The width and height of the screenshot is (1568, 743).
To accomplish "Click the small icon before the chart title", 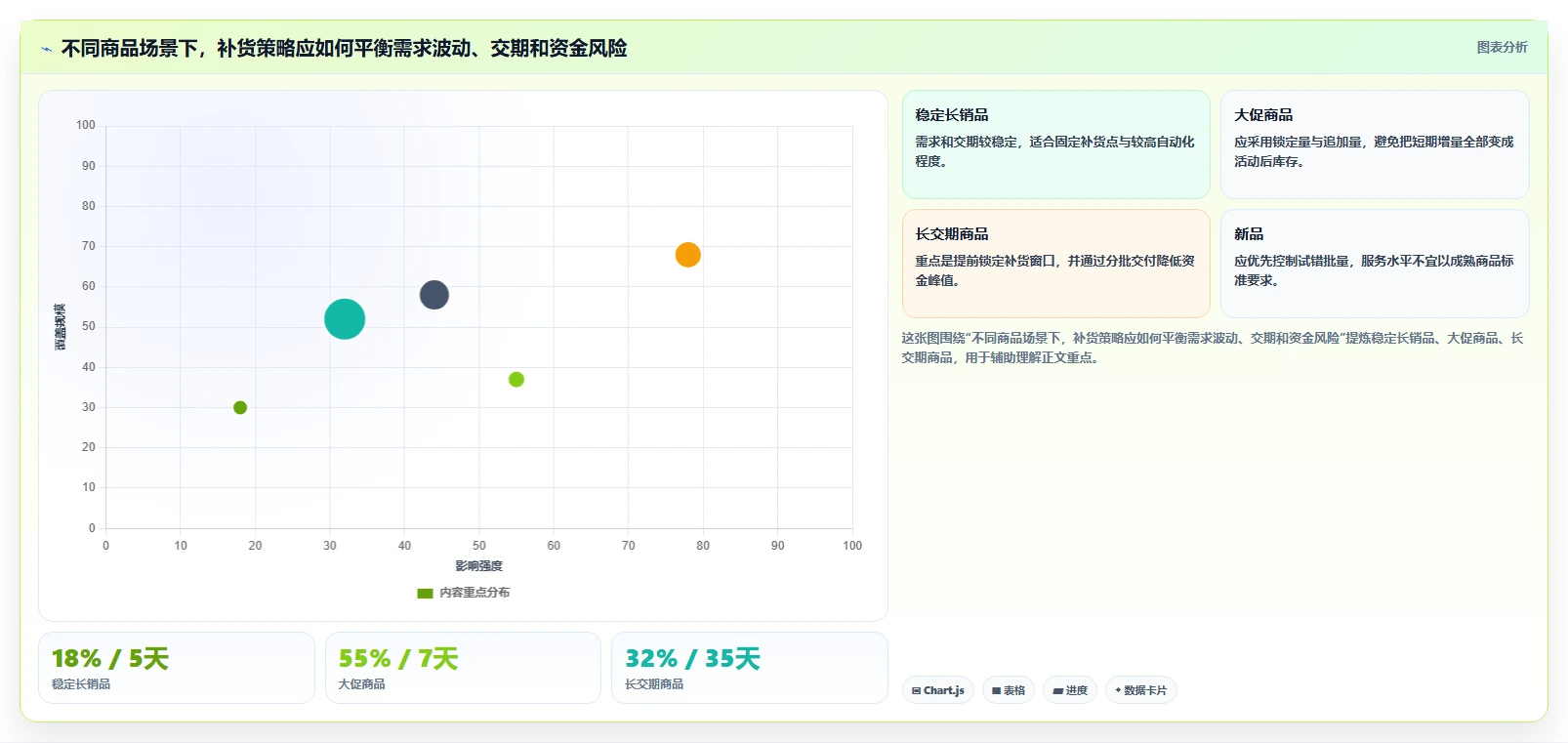I will point(46,49).
